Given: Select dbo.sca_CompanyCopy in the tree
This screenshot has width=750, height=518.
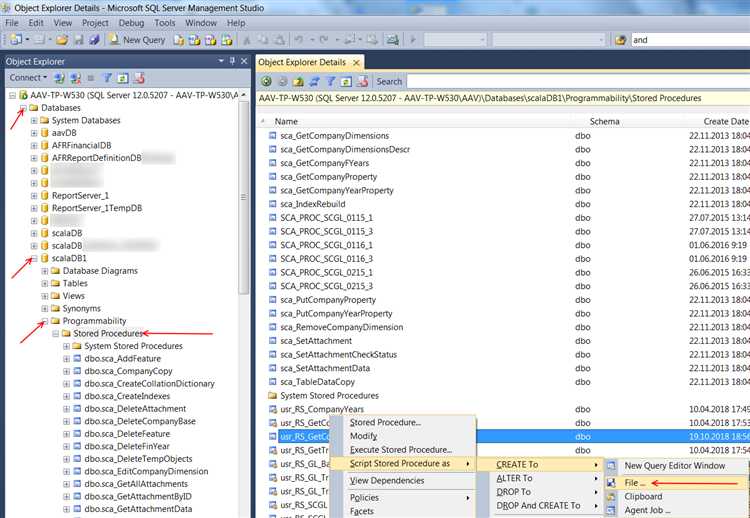Looking at the screenshot, I should tap(129, 372).
